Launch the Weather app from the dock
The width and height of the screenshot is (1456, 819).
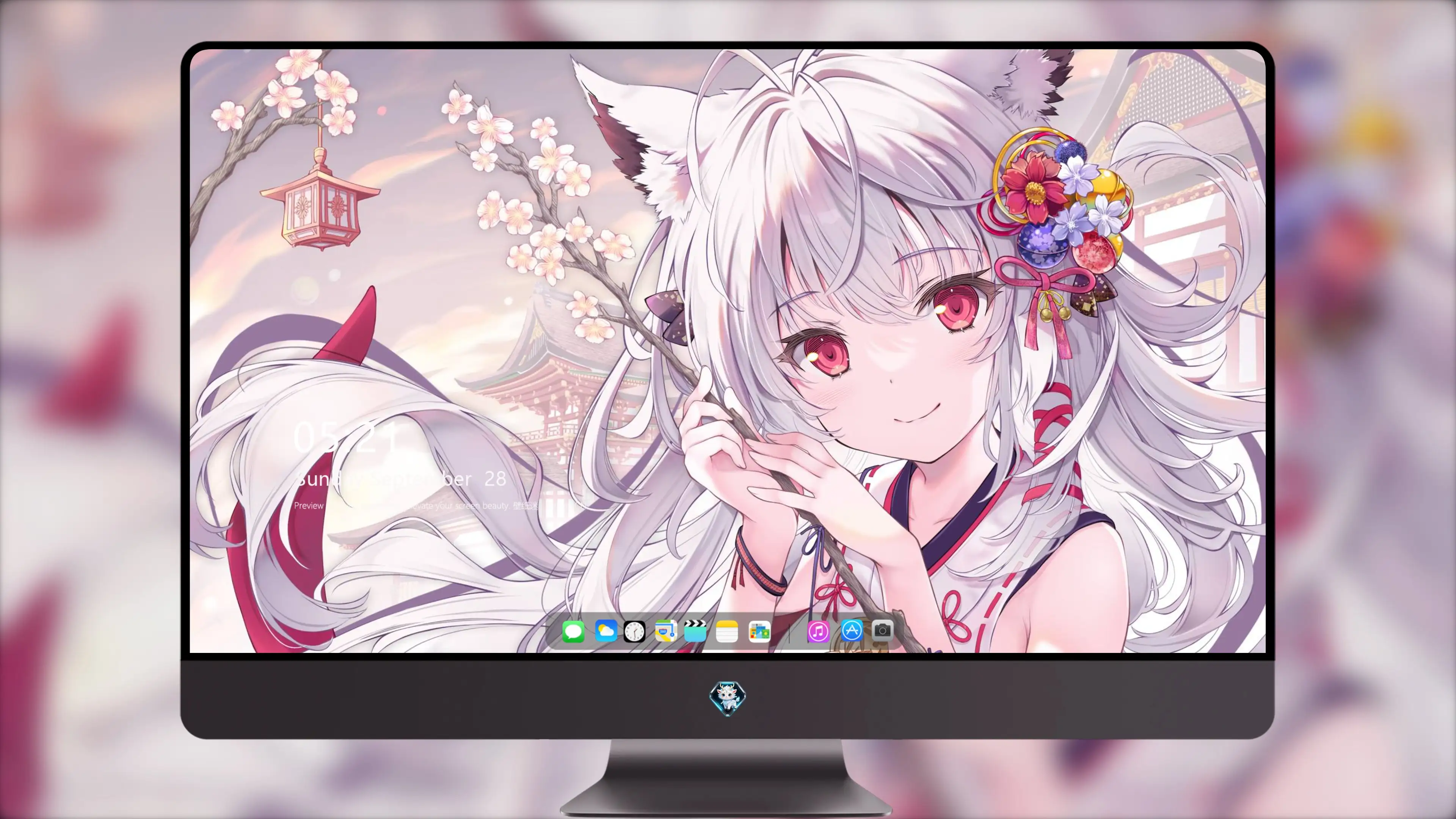pyautogui.click(x=606, y=631)
